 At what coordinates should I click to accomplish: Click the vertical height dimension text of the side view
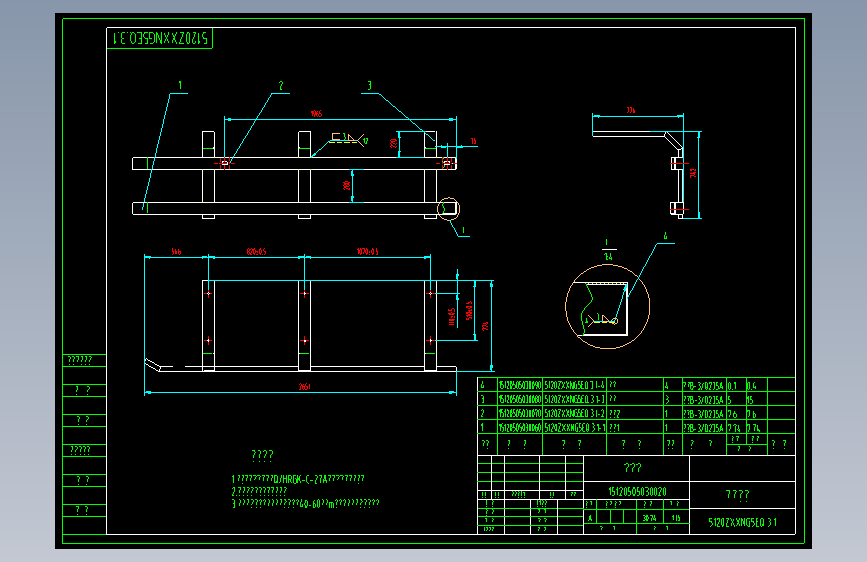pyautogui.click(x=693, y=173)
